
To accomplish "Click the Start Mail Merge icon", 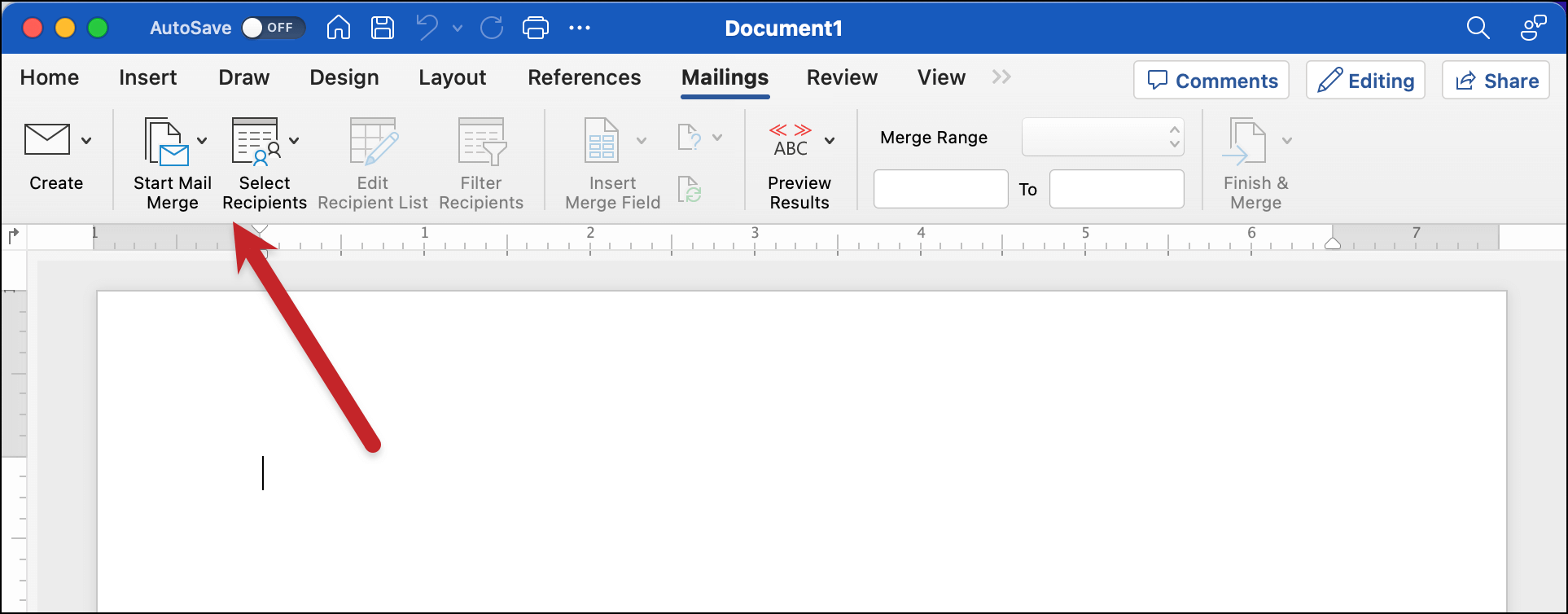I will click(167, 142).
